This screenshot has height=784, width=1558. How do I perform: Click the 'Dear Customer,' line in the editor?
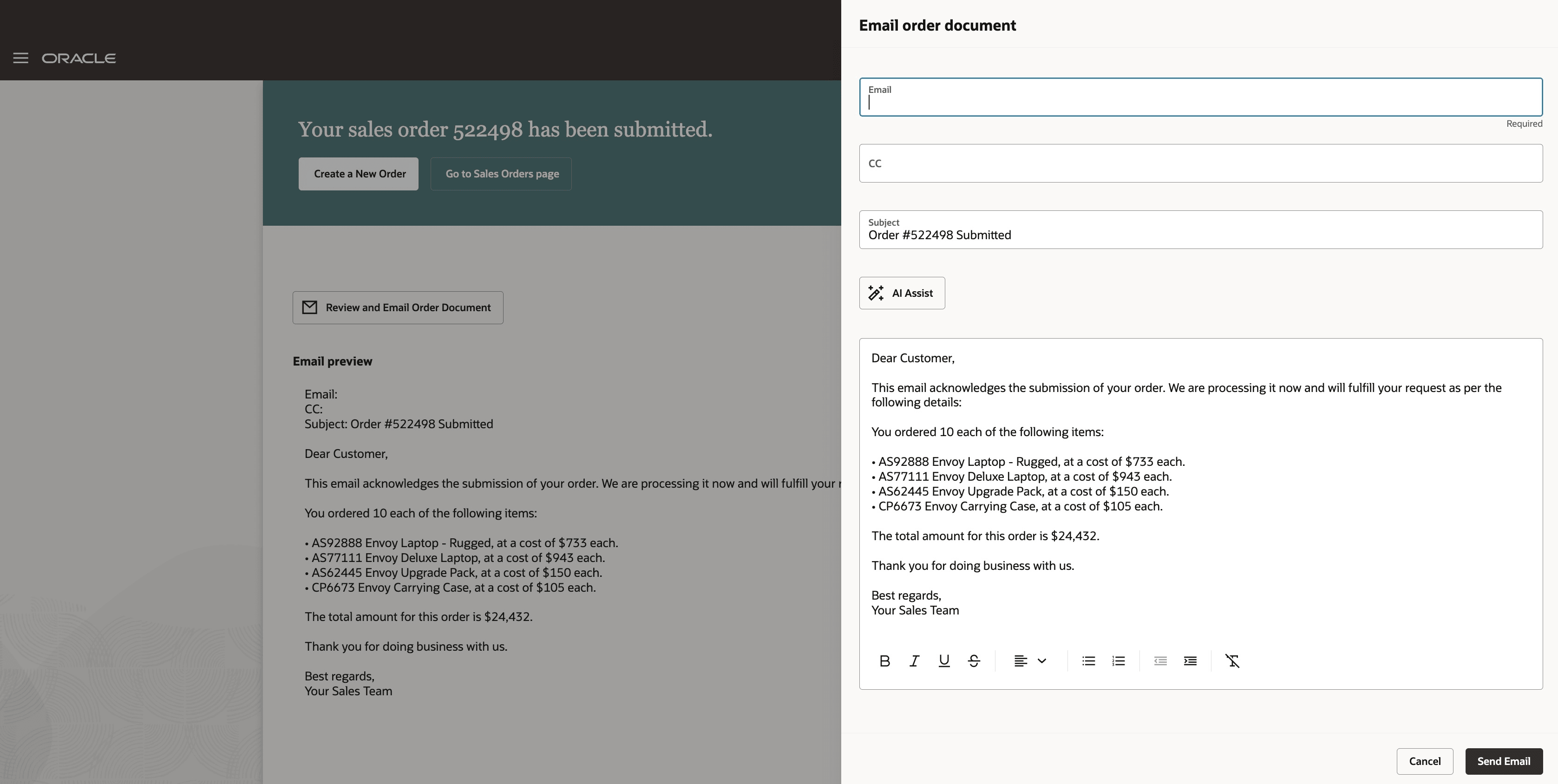913,358
